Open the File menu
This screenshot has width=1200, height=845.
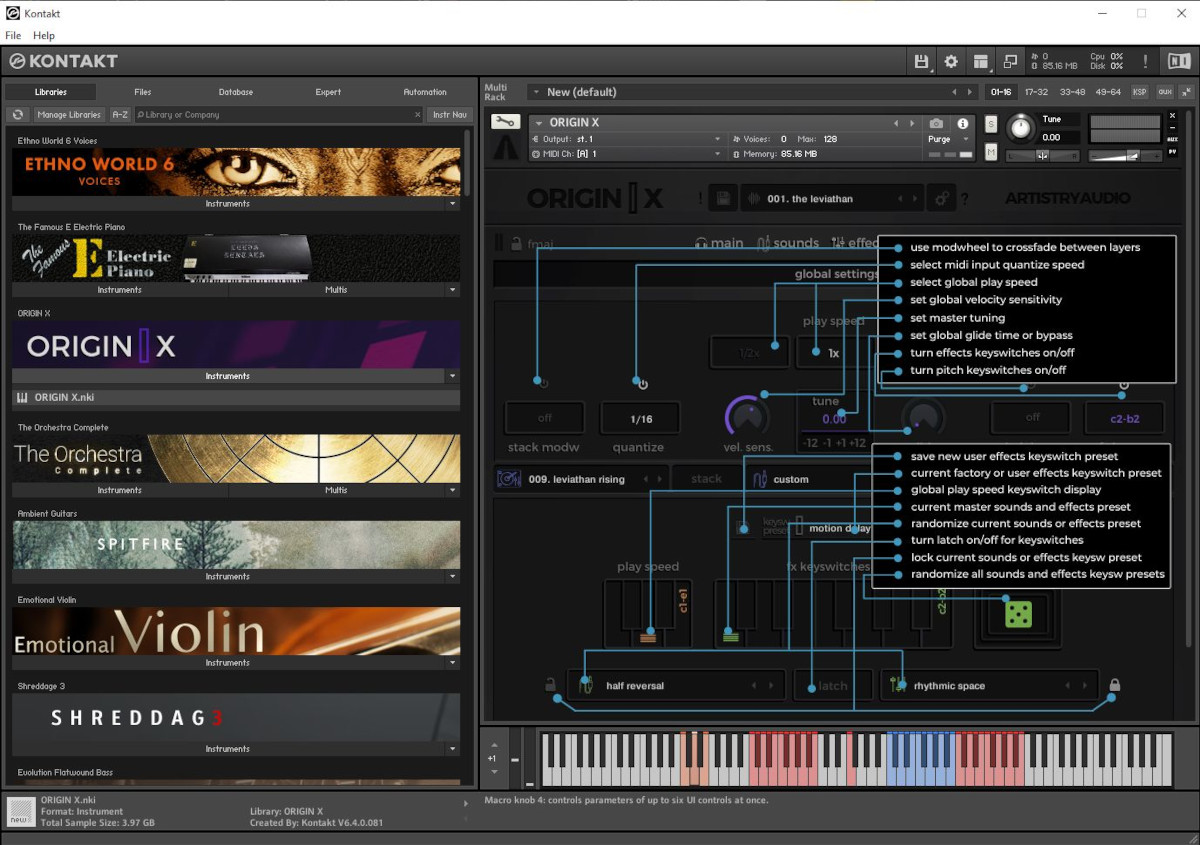click(x=13, y=36)
